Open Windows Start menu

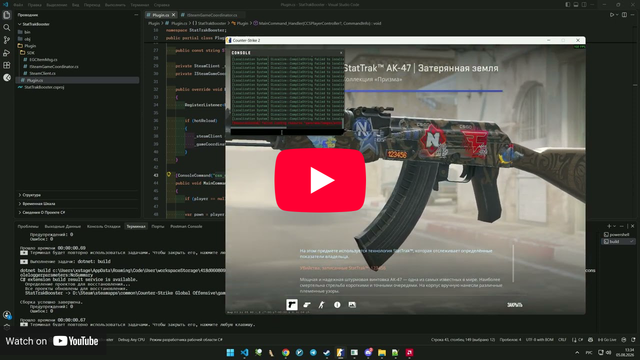click(230, 353)
